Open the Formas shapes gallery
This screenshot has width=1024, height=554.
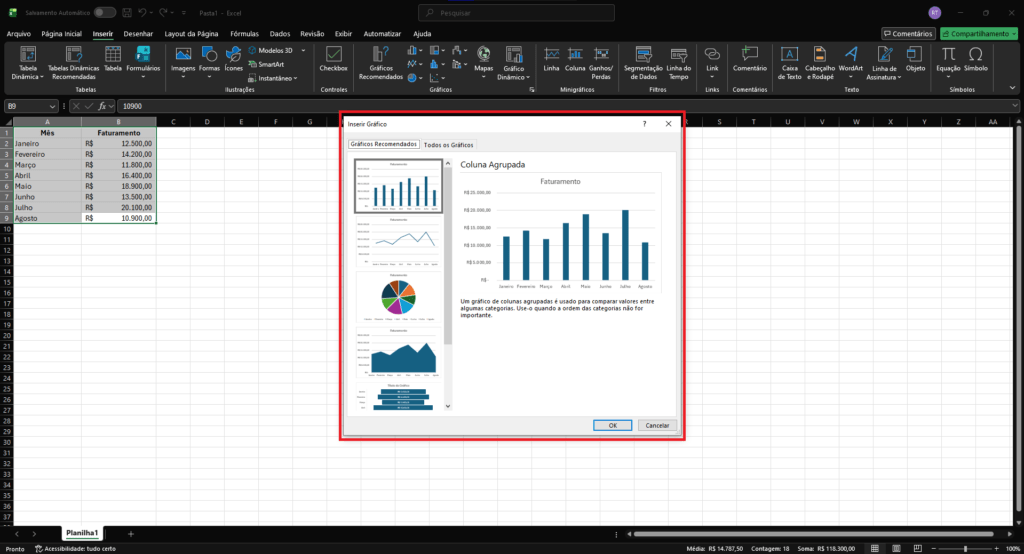pos(209,63)
